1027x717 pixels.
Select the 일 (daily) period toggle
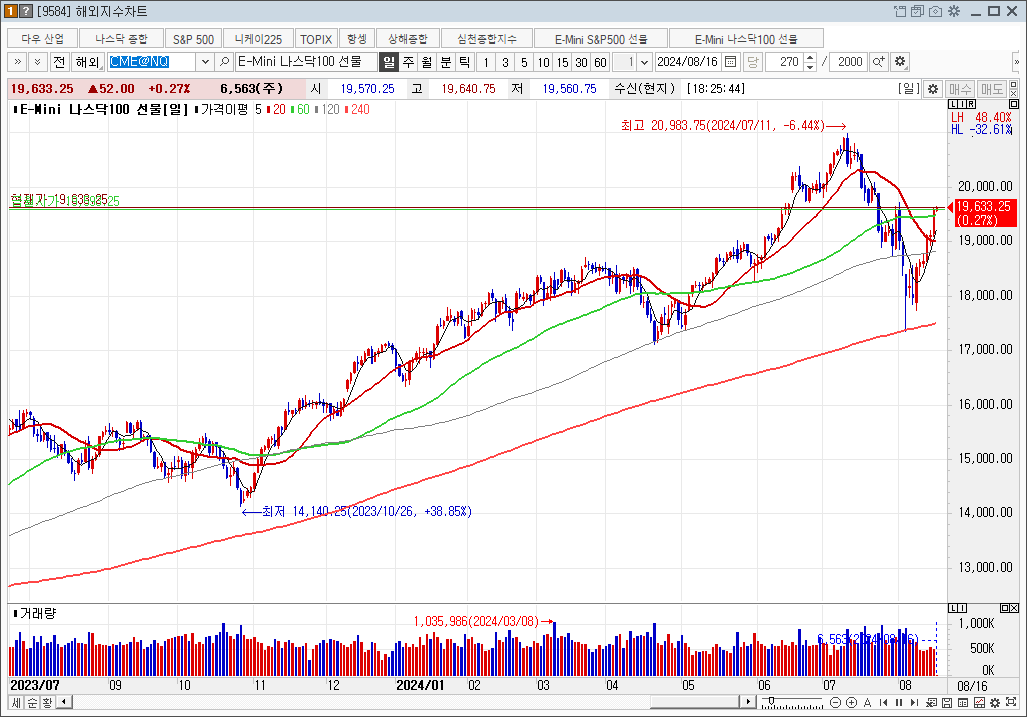[x=389, y=62]
